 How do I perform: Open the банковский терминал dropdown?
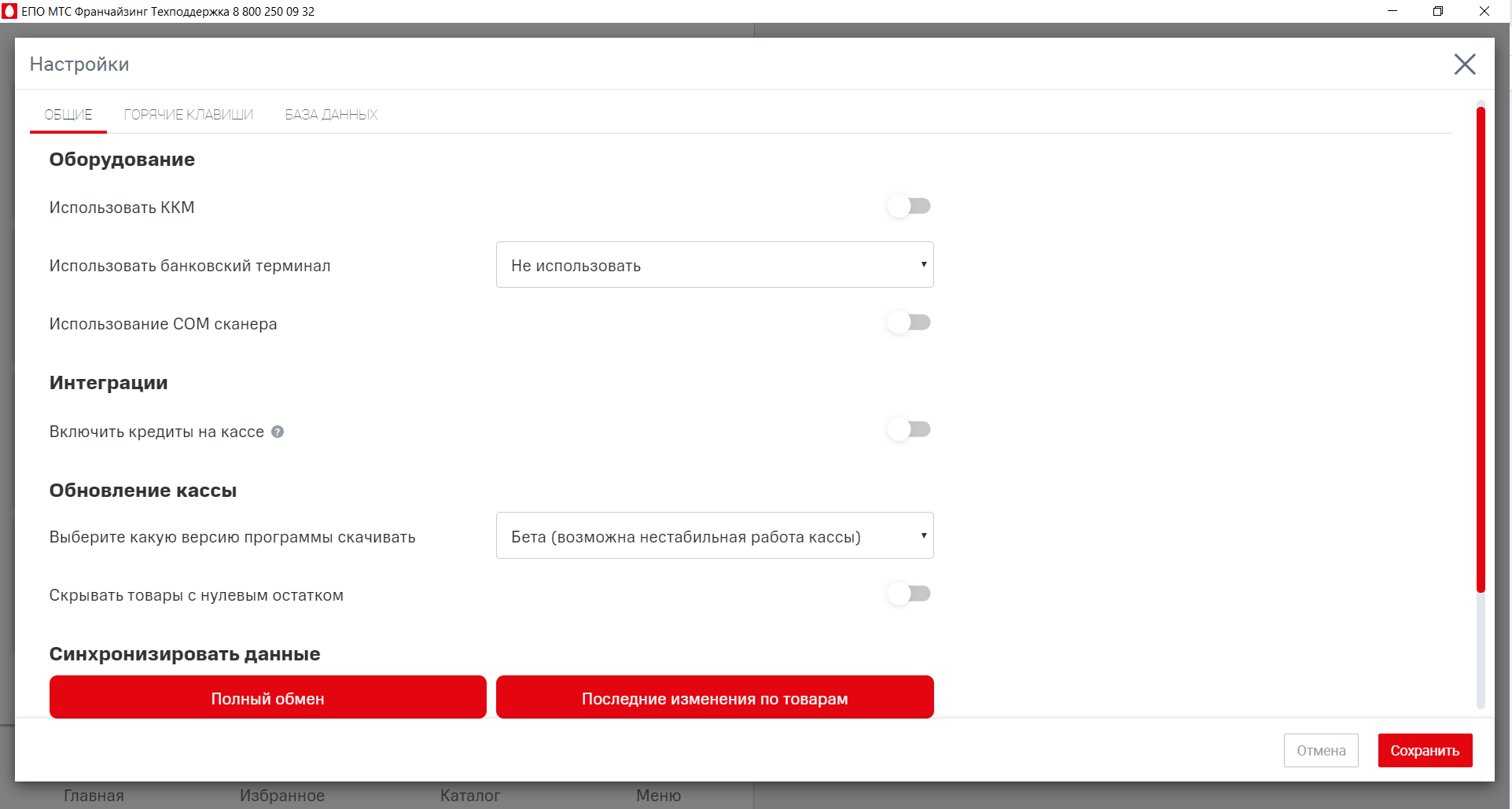tap(715, 265)
